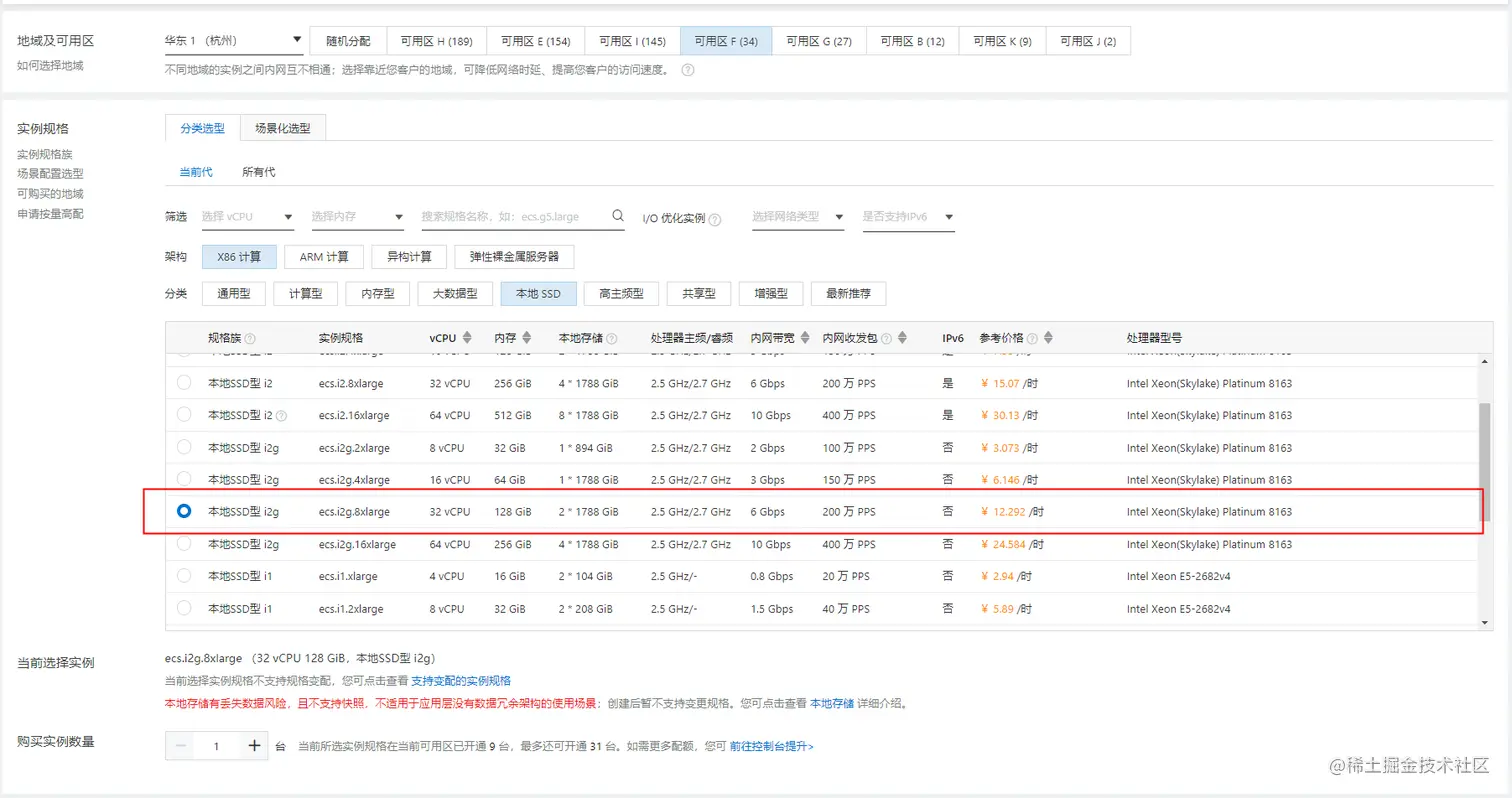Open the 如何选择地域 link
The image size is (1512, 798).
click(50, 66)
